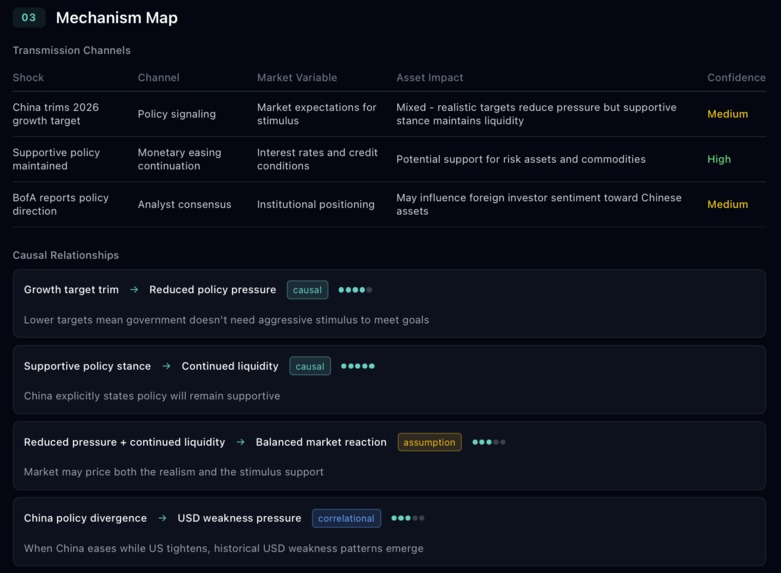The width and height of the screenshot is (781, 573).
Task: Click 'Growth target trim' cause label
Action: [x=71, y=289]
